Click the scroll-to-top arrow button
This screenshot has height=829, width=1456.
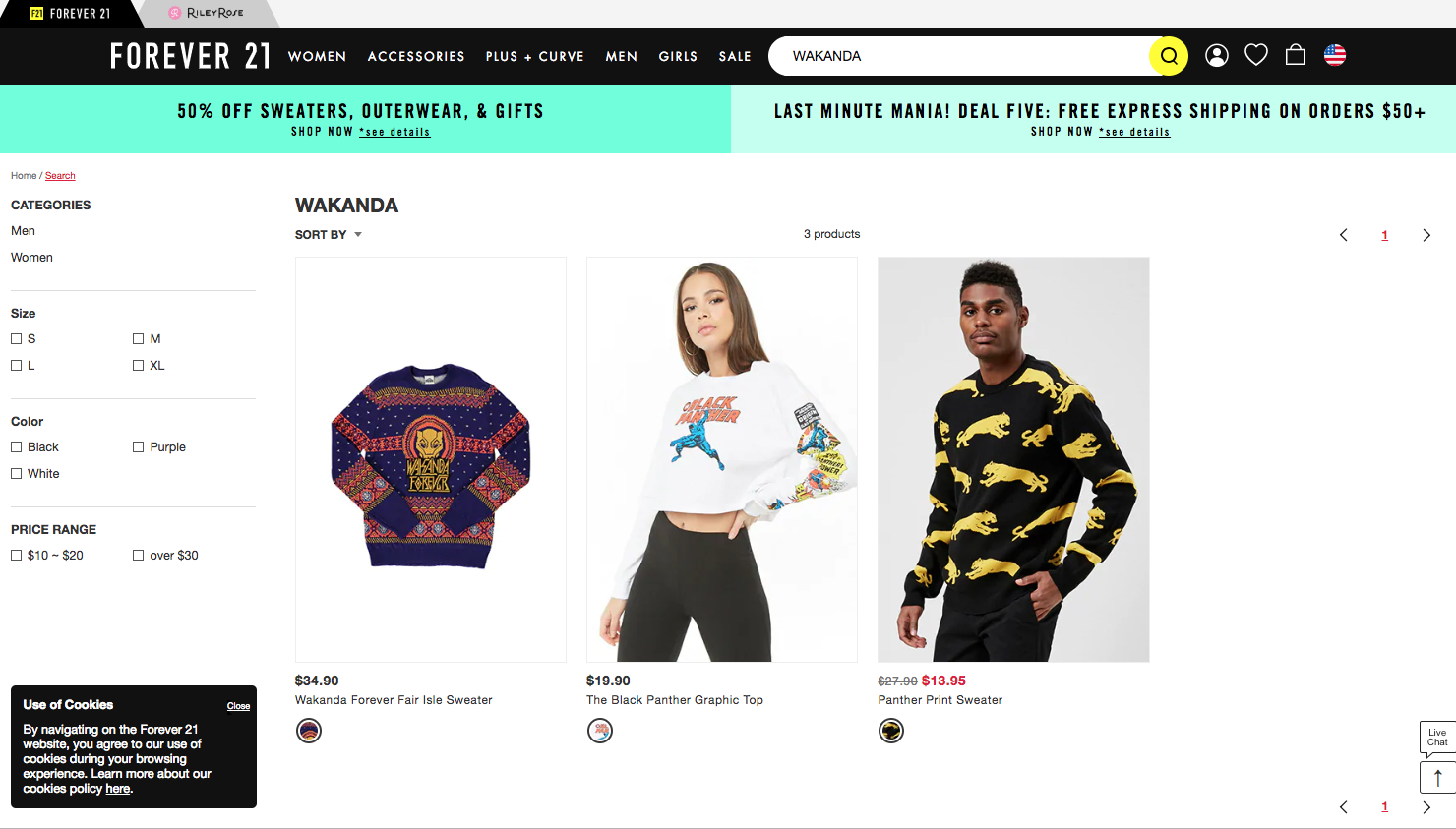click(x=1437, y=778)
